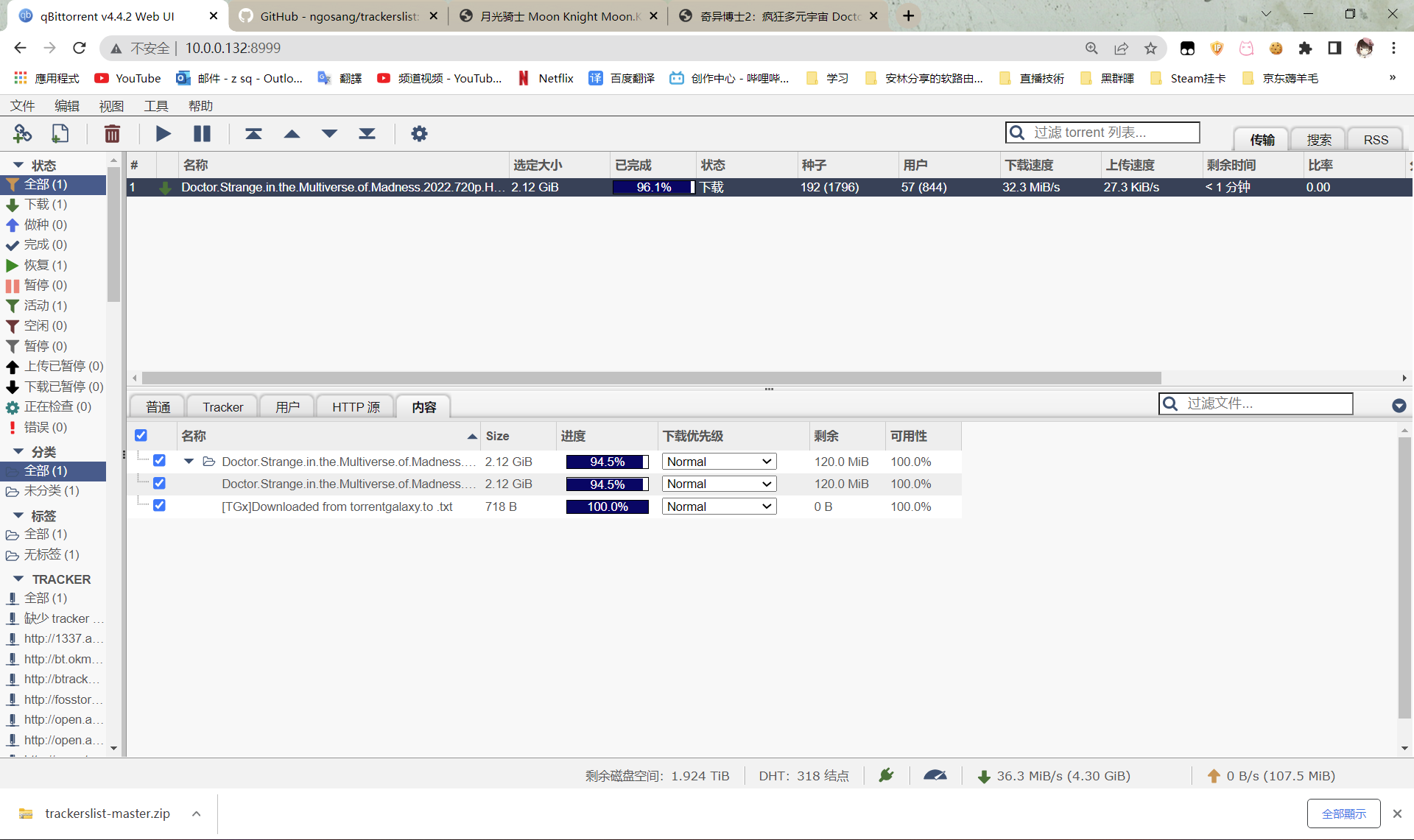The width and height of the screenshot is (1414, 840).
Task: Open priority dropdown for TGx txt file
Action: coord(719,507)
